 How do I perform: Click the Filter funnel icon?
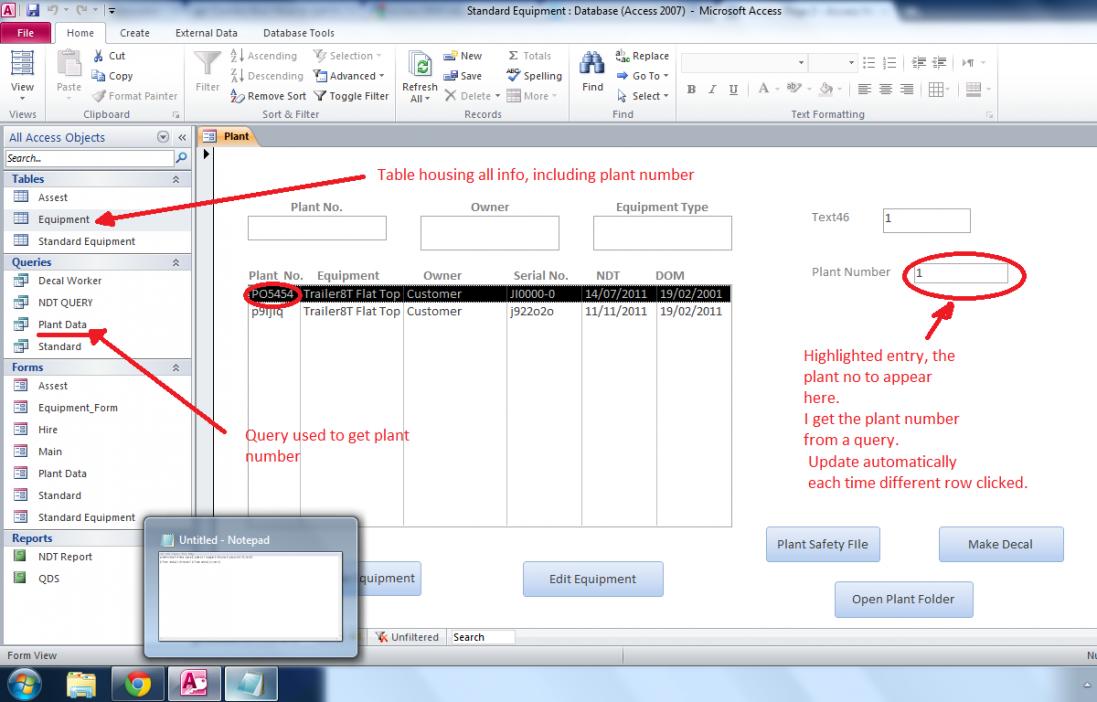207,71
